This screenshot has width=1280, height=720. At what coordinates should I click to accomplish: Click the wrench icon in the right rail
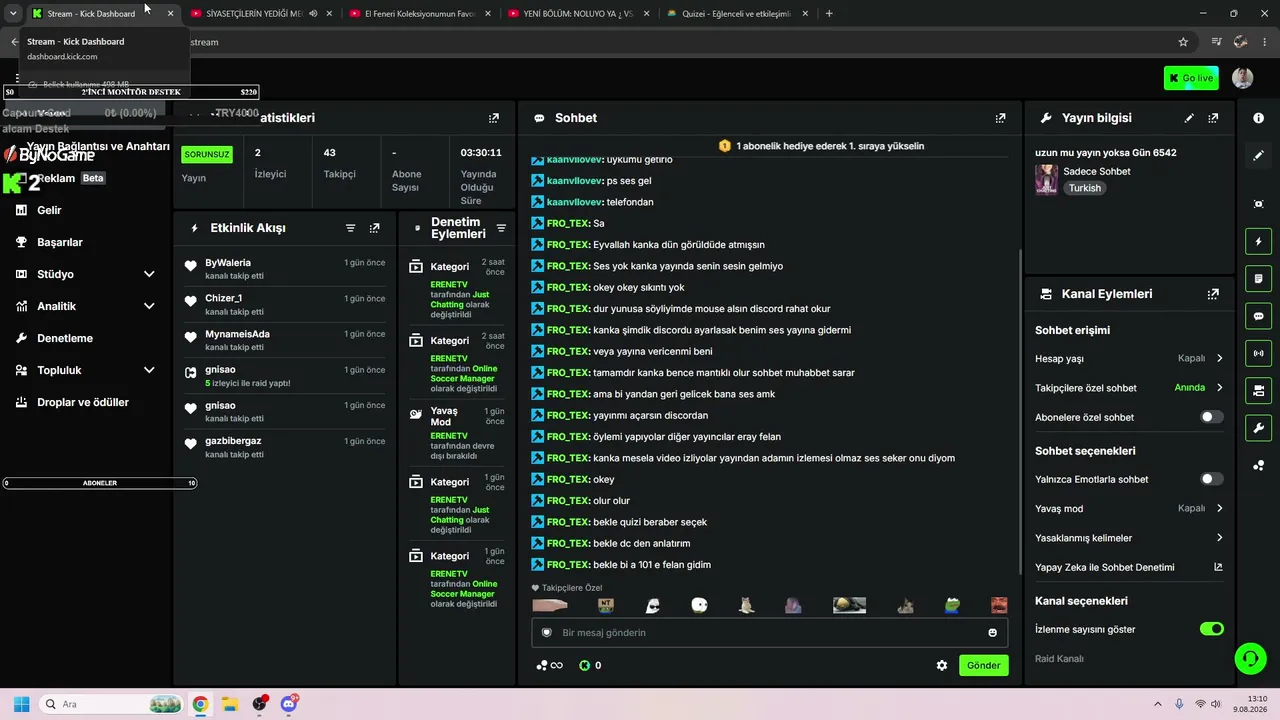[x=1258, y=428]
